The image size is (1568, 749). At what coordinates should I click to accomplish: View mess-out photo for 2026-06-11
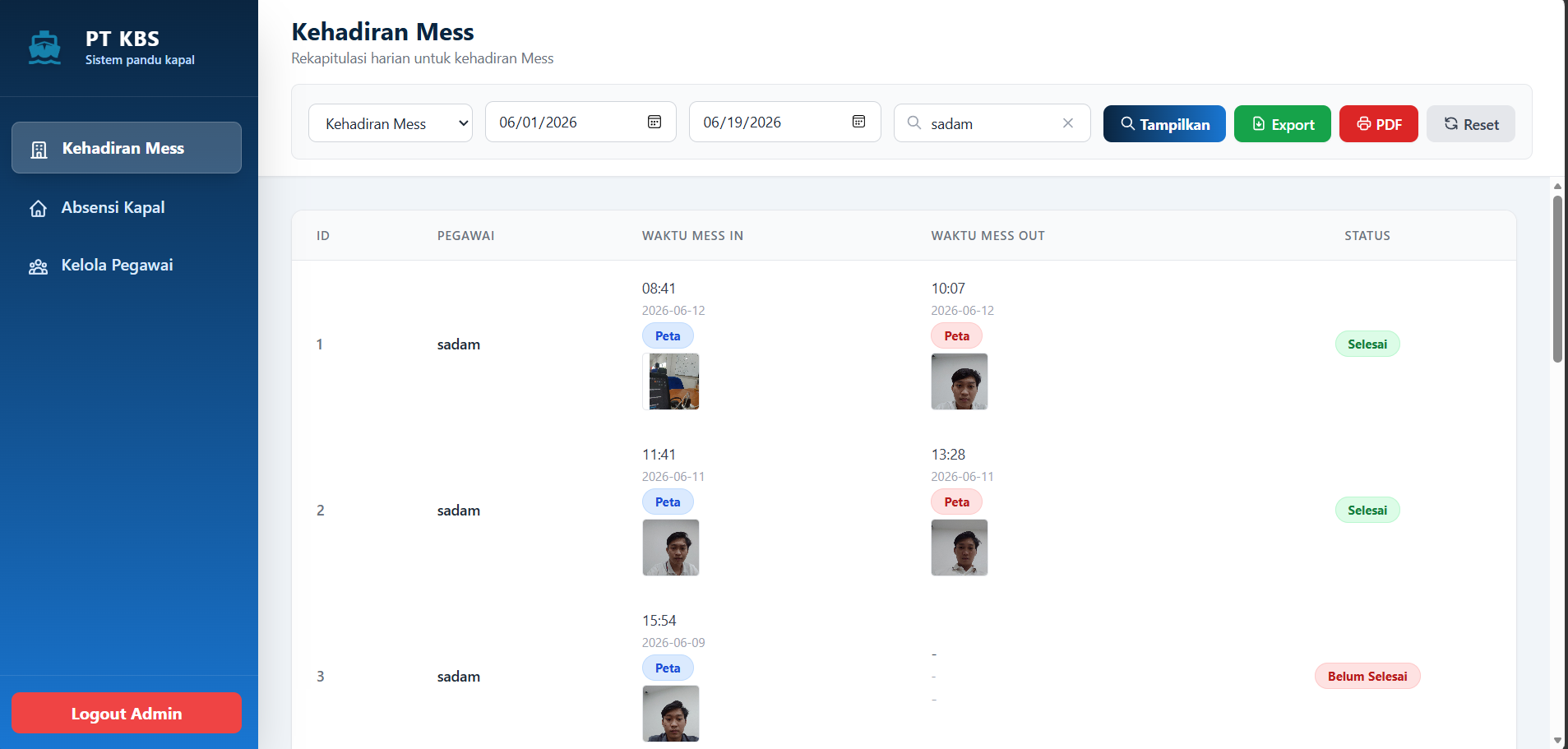coord(960,548)
